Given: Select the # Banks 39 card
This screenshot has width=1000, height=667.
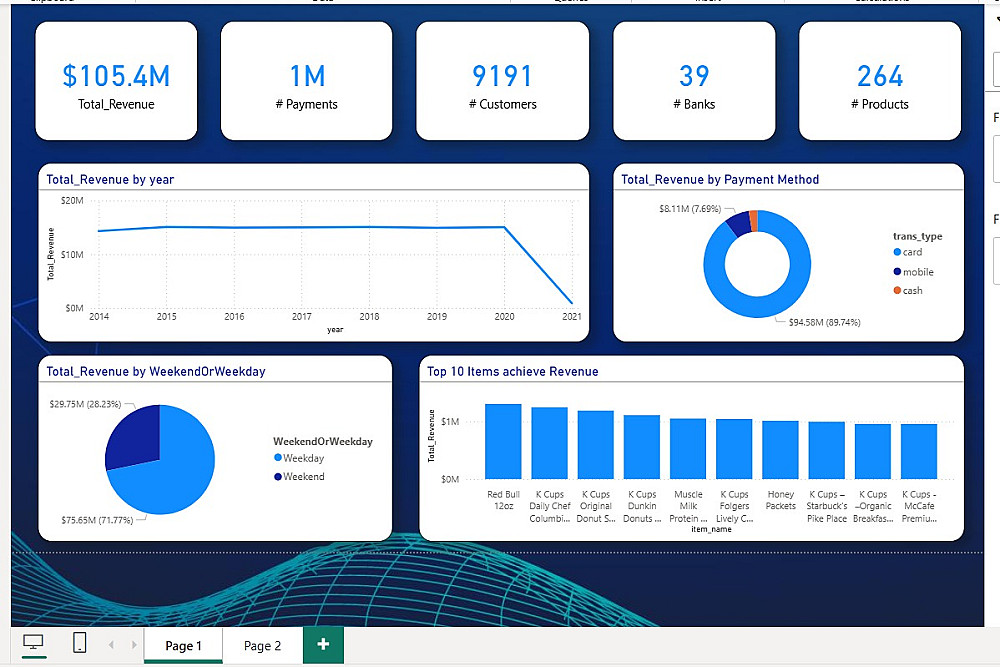Looking at the screenshot, I should click(694, 81).
